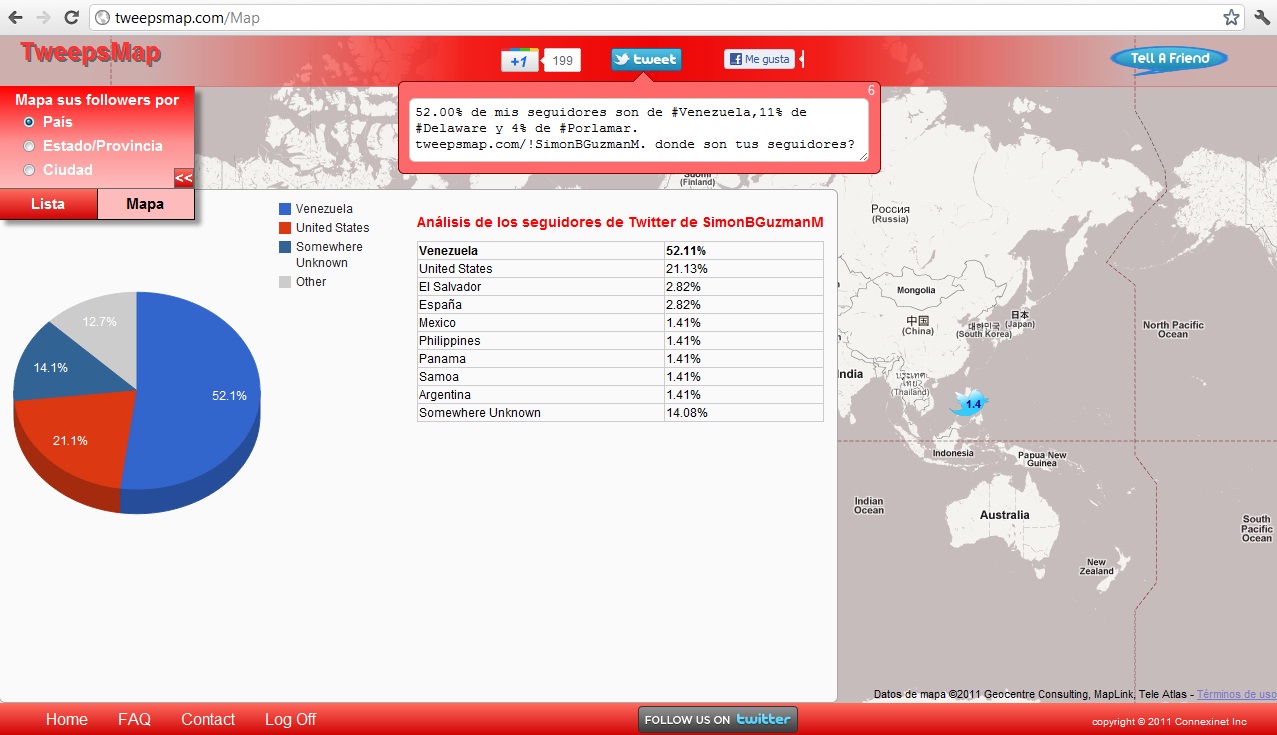
Task: Click the Samoa table row
Action: pos(620,377)
